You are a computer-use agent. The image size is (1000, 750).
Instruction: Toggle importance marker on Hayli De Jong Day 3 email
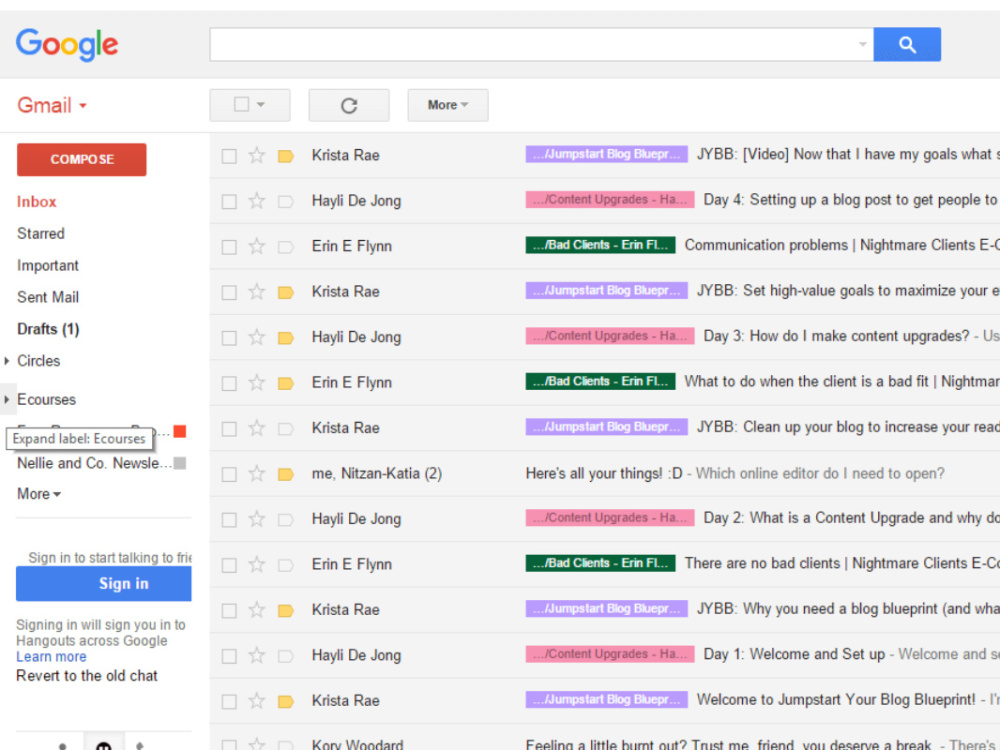pos(286,337)
